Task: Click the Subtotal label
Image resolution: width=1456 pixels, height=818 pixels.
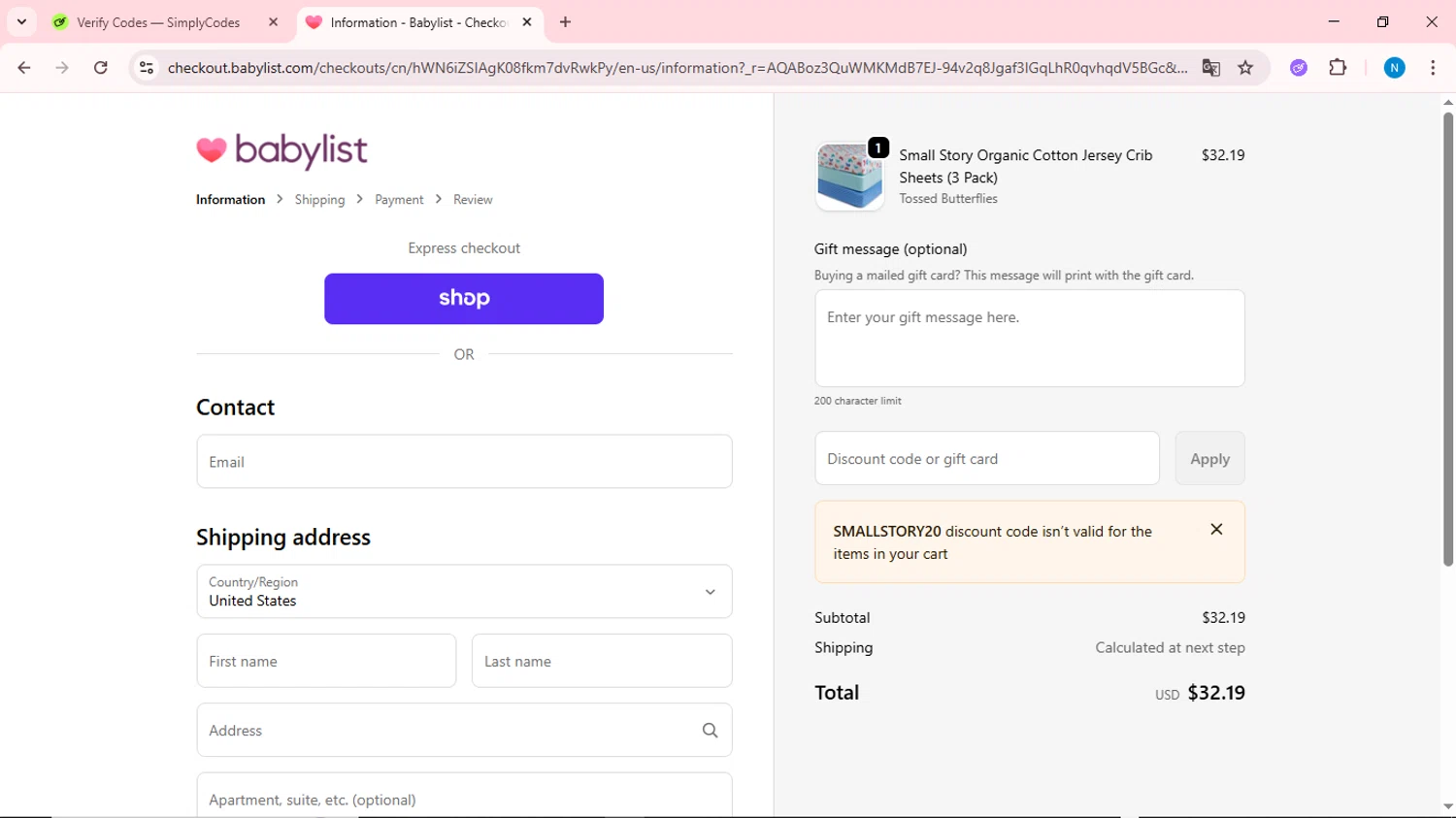Action: pyautogui.click(x=843, y=618)
